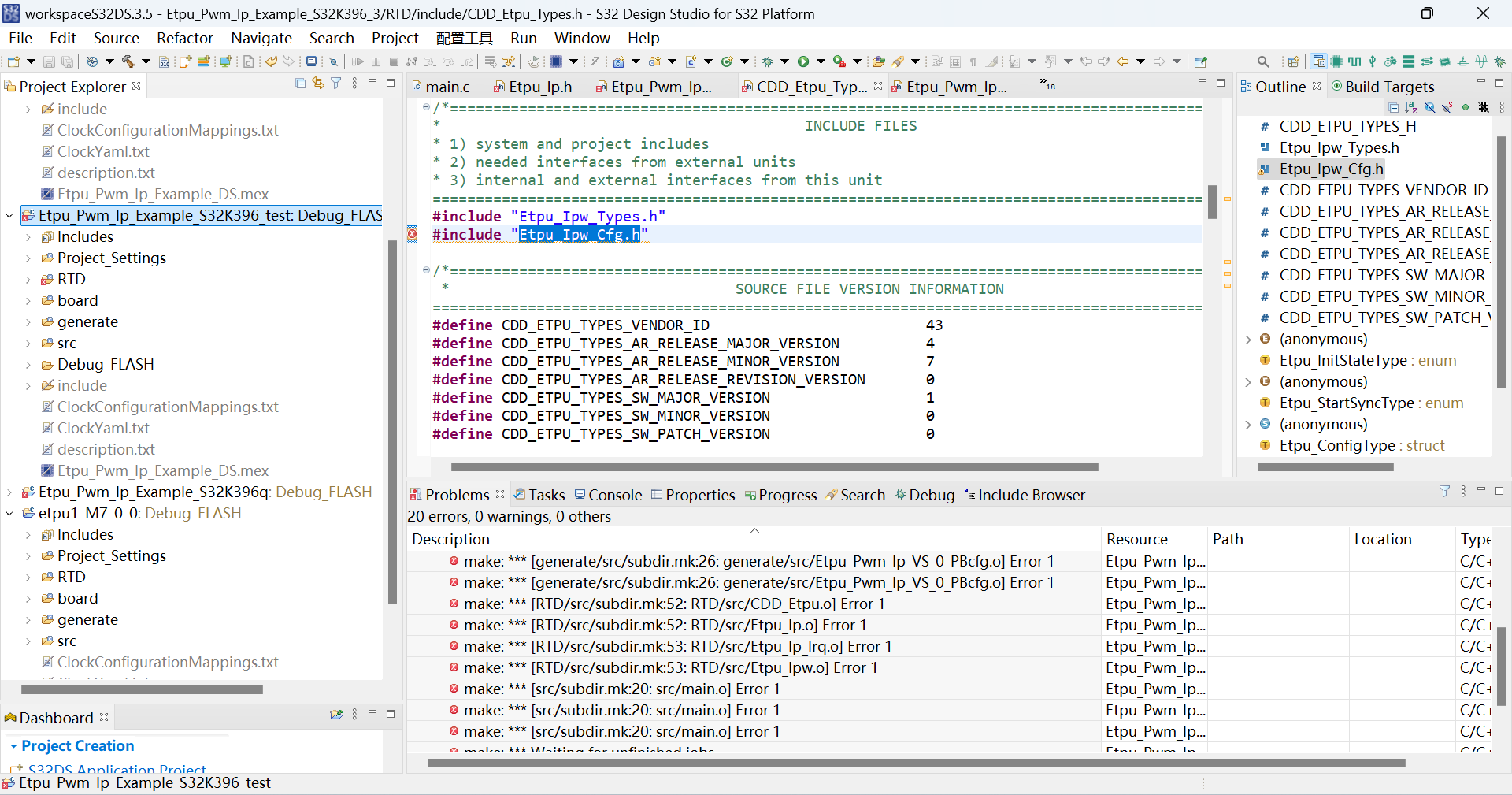The width and height of the screenshot is (1512, 795).
Task: Open Quick Access search via magnifier icon
Action: 1263,61
